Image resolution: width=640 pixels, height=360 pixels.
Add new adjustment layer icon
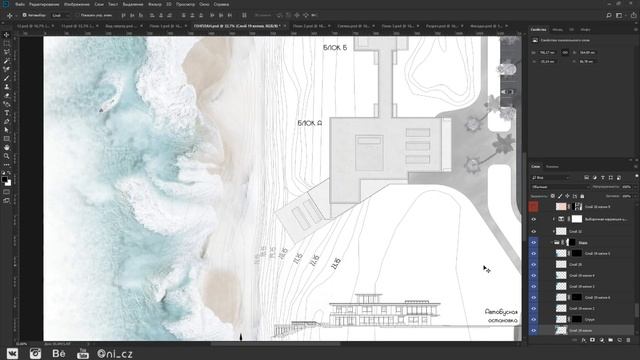click(602, 340)
